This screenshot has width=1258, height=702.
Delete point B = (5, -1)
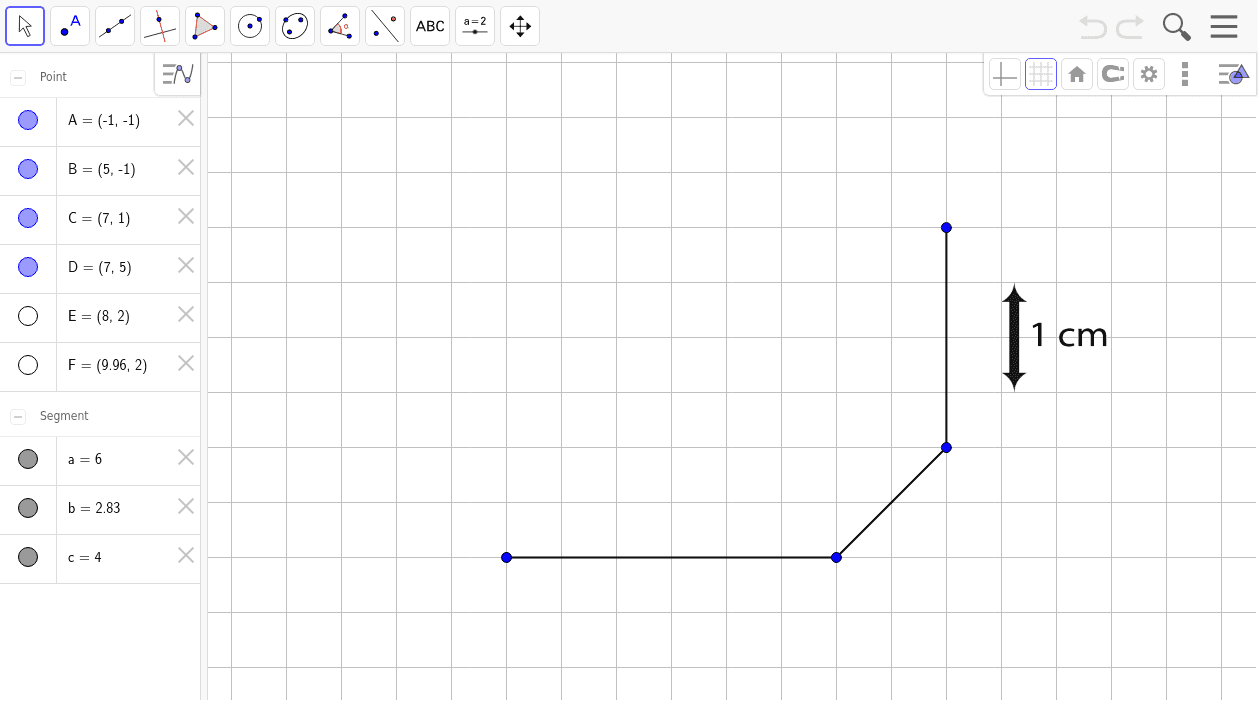[x=186, y=167]
